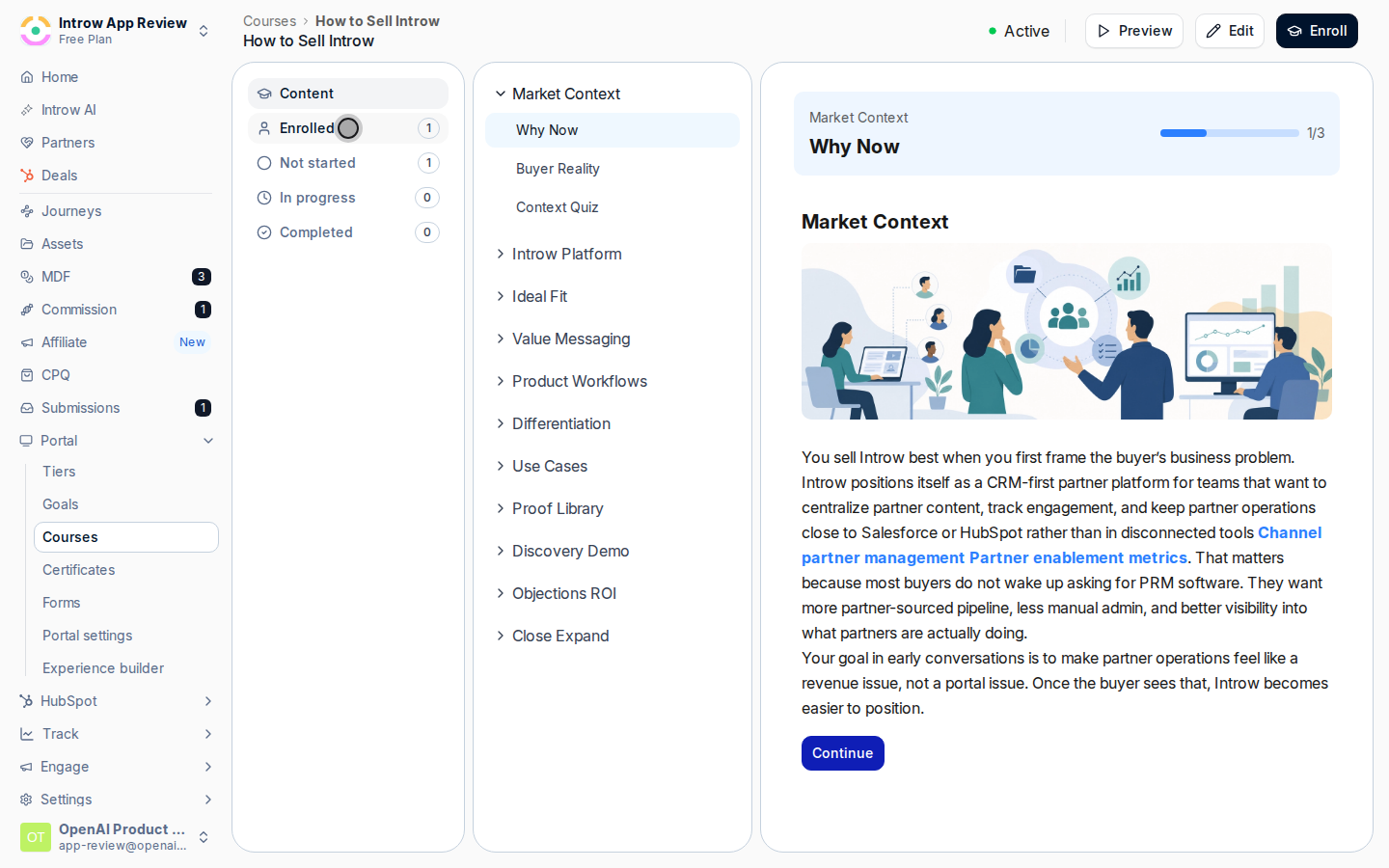Select the In progress status filter
The width and height of the screenshot is (1389, 868).
click(x=348, y=198)
